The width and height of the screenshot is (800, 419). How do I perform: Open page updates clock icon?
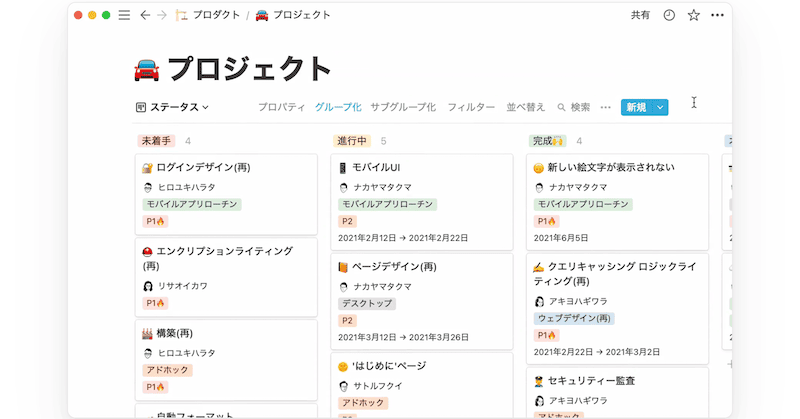[669, 16]
